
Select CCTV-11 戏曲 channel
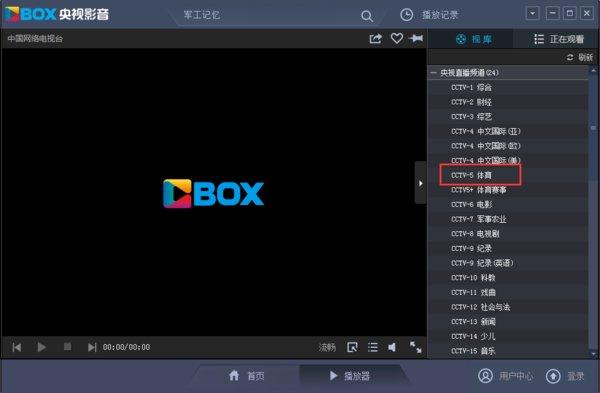coord(508,292)
